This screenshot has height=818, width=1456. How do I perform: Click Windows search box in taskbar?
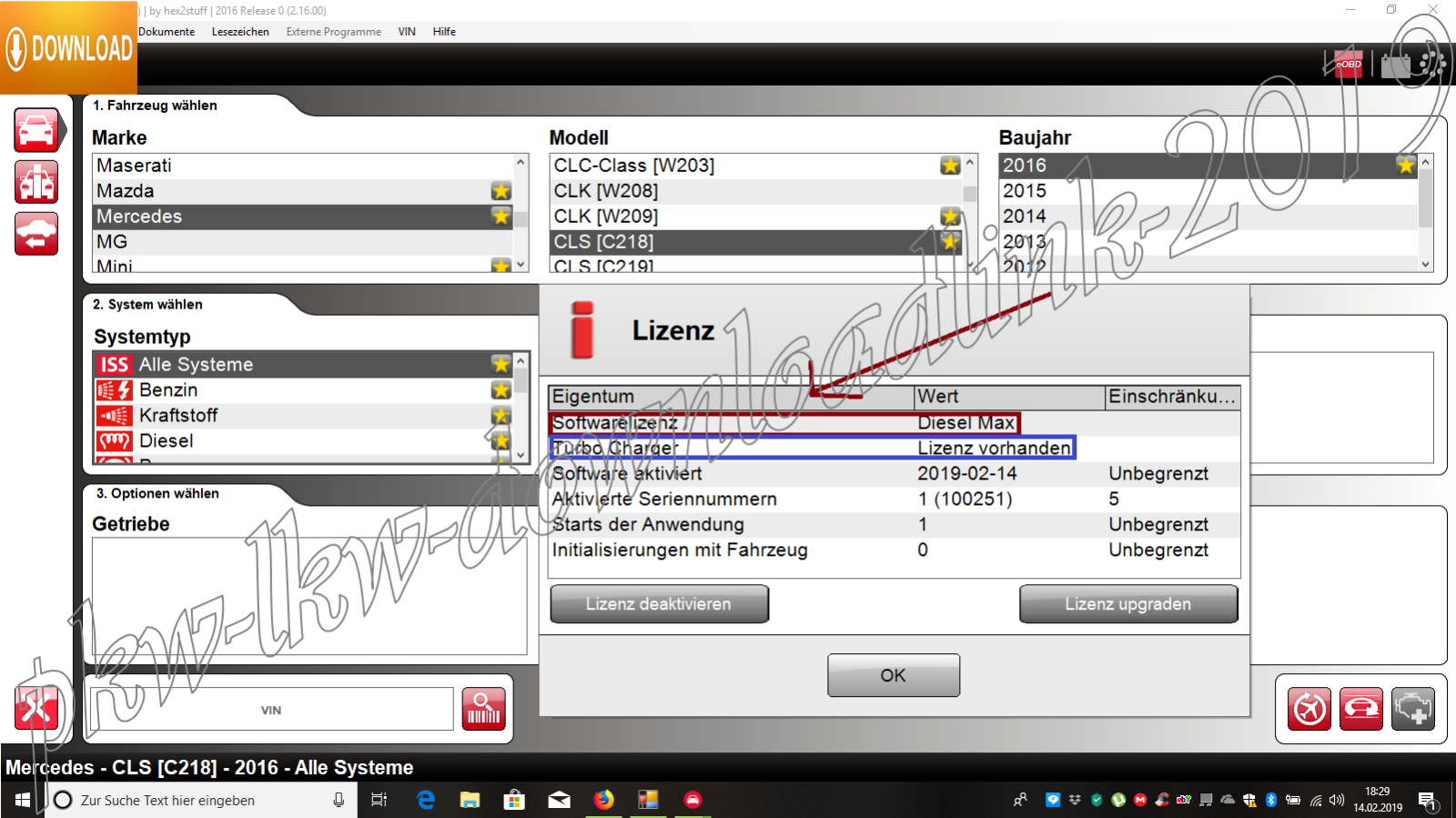pos(200,800)
